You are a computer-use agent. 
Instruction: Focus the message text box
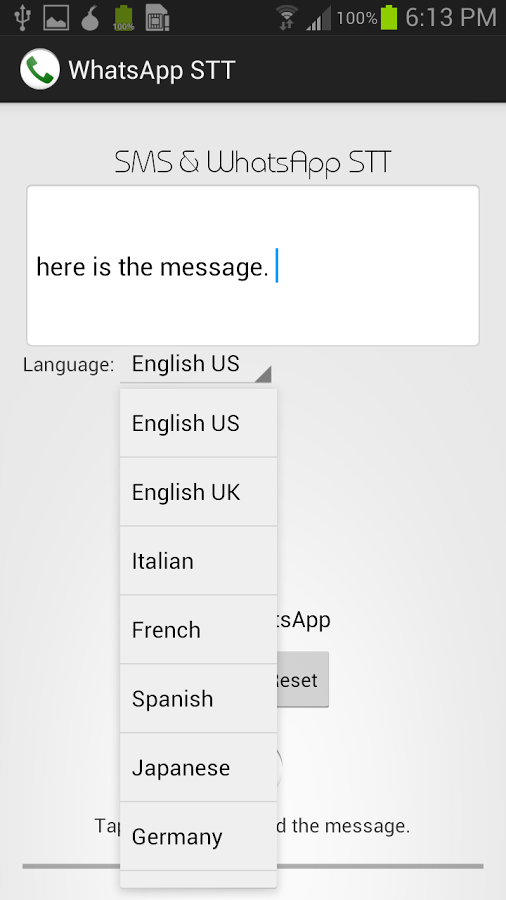point(253,266)
